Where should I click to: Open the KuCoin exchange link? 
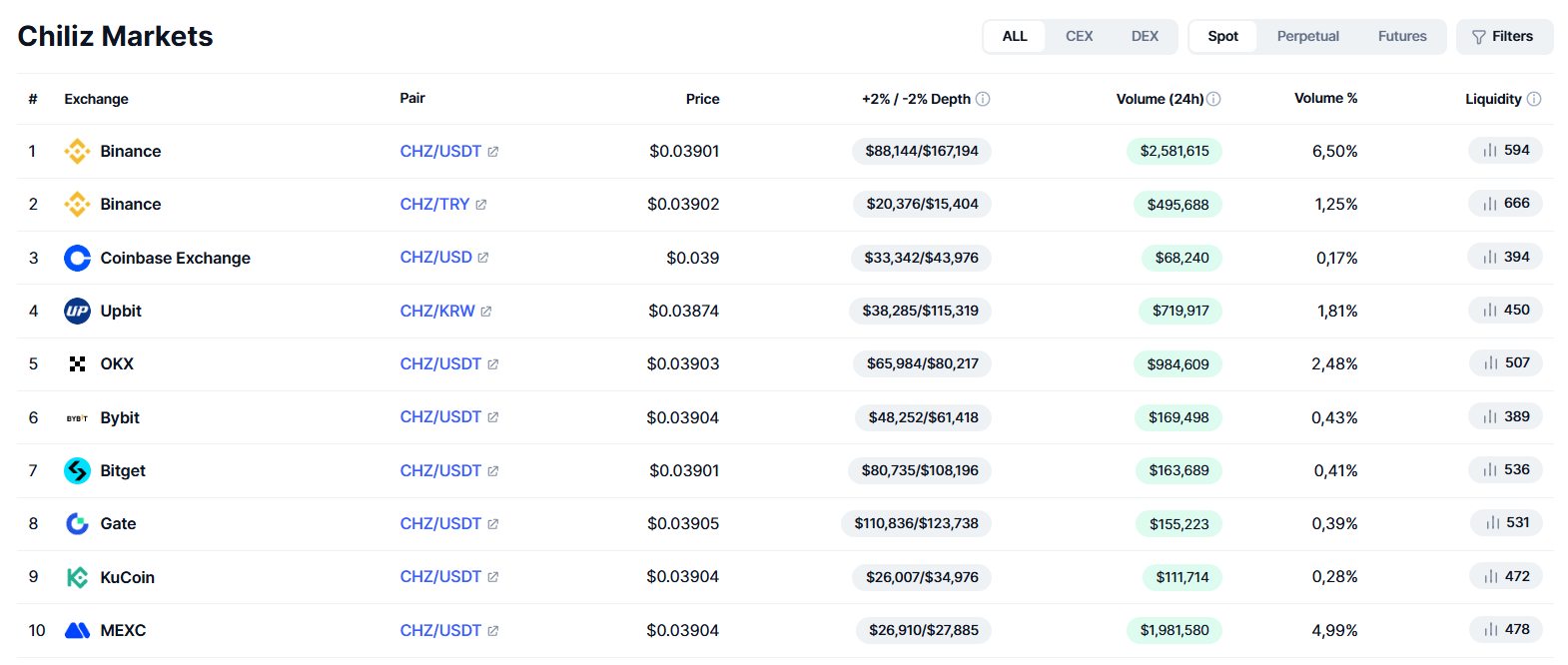point(127,577)
